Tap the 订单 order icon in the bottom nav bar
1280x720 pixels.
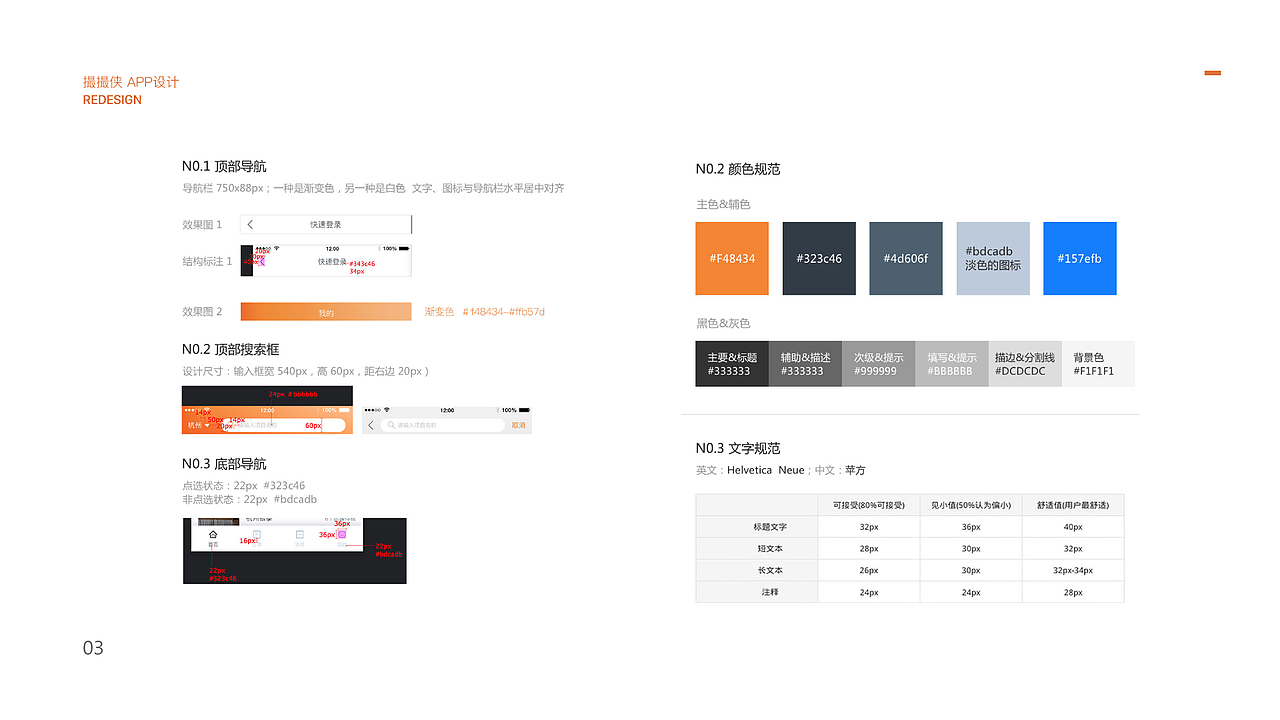click(x=256, y=533)
